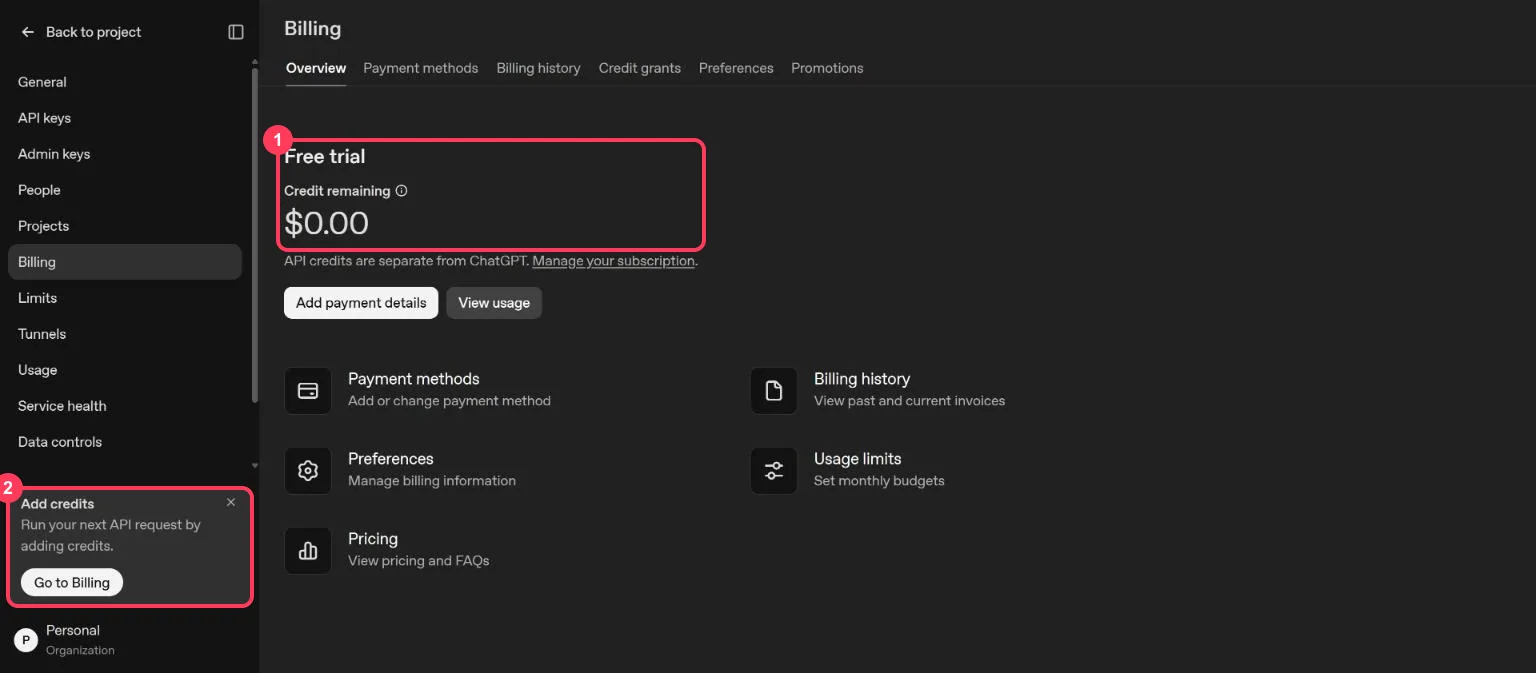Image resolution: width=1536 pixels, height=673 pixels.
Task: Click the Pricing bar chart icon
Action: 308,551
